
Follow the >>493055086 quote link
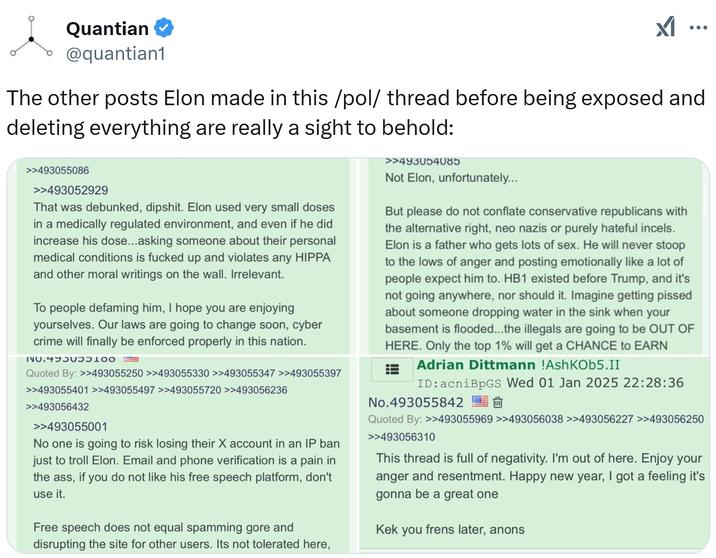[58, 170]
